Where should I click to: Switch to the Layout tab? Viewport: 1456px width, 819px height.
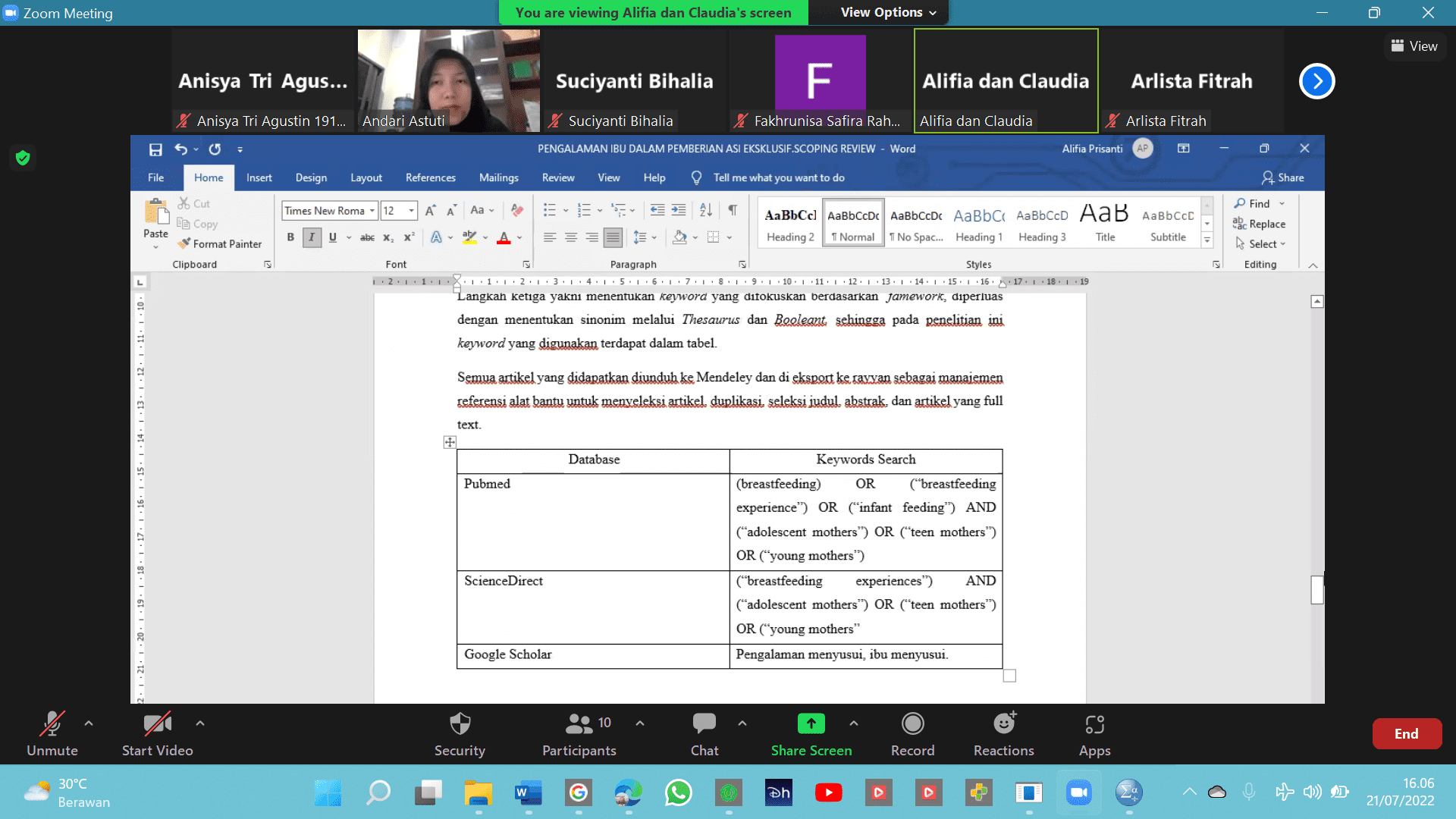click(366, 177)
